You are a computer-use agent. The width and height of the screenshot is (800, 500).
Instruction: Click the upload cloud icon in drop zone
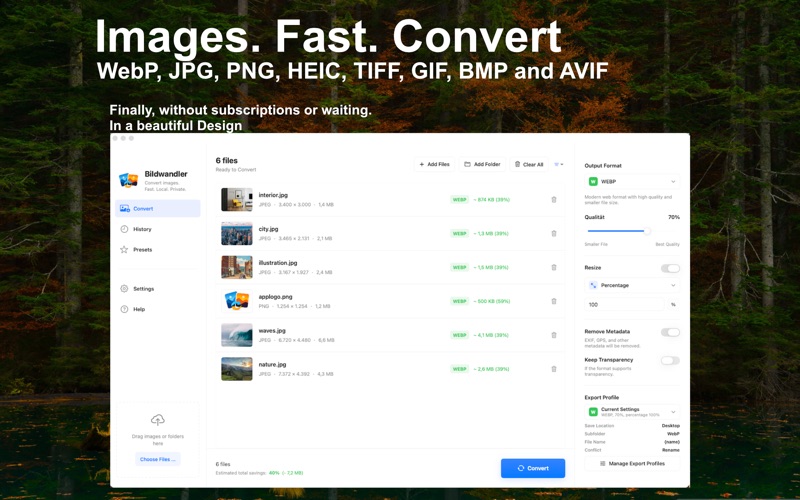click(x=158, y=420)
